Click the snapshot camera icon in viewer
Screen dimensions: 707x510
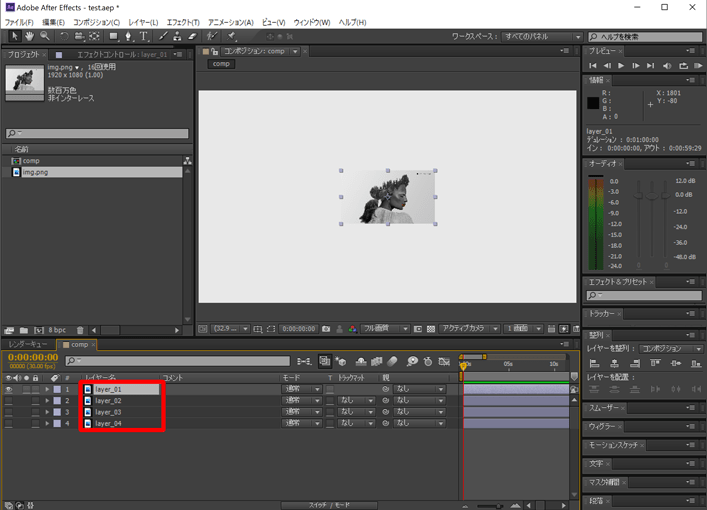pyautogui.click(x=326, y=329)
